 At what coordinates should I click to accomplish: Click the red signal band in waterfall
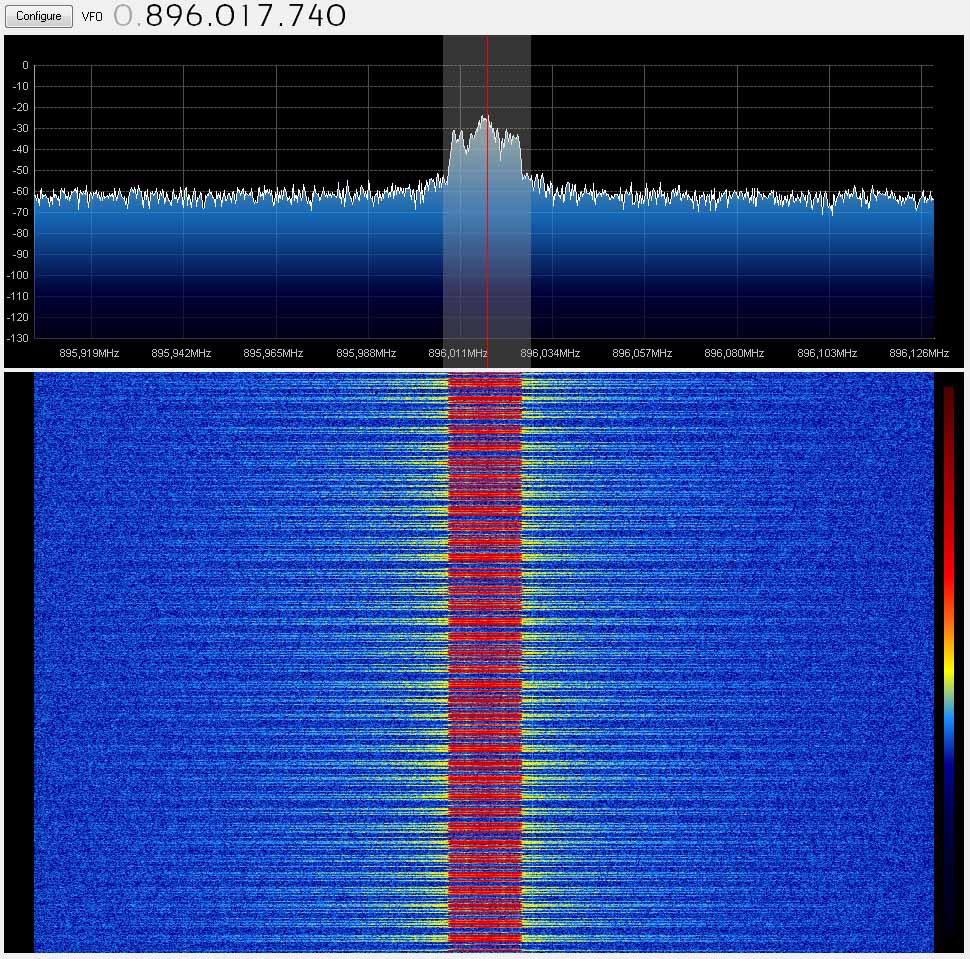pyautogui.click(x=485, y=662)
